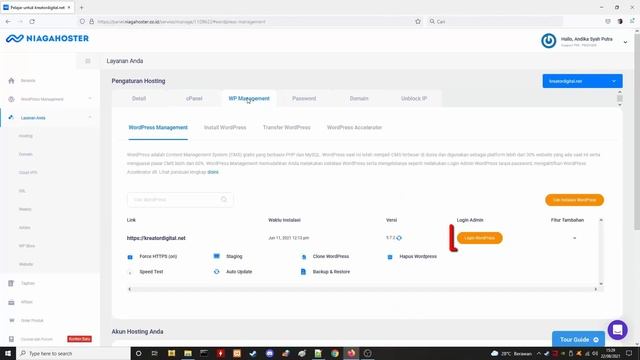Open a new browser tab

(82, 7)
